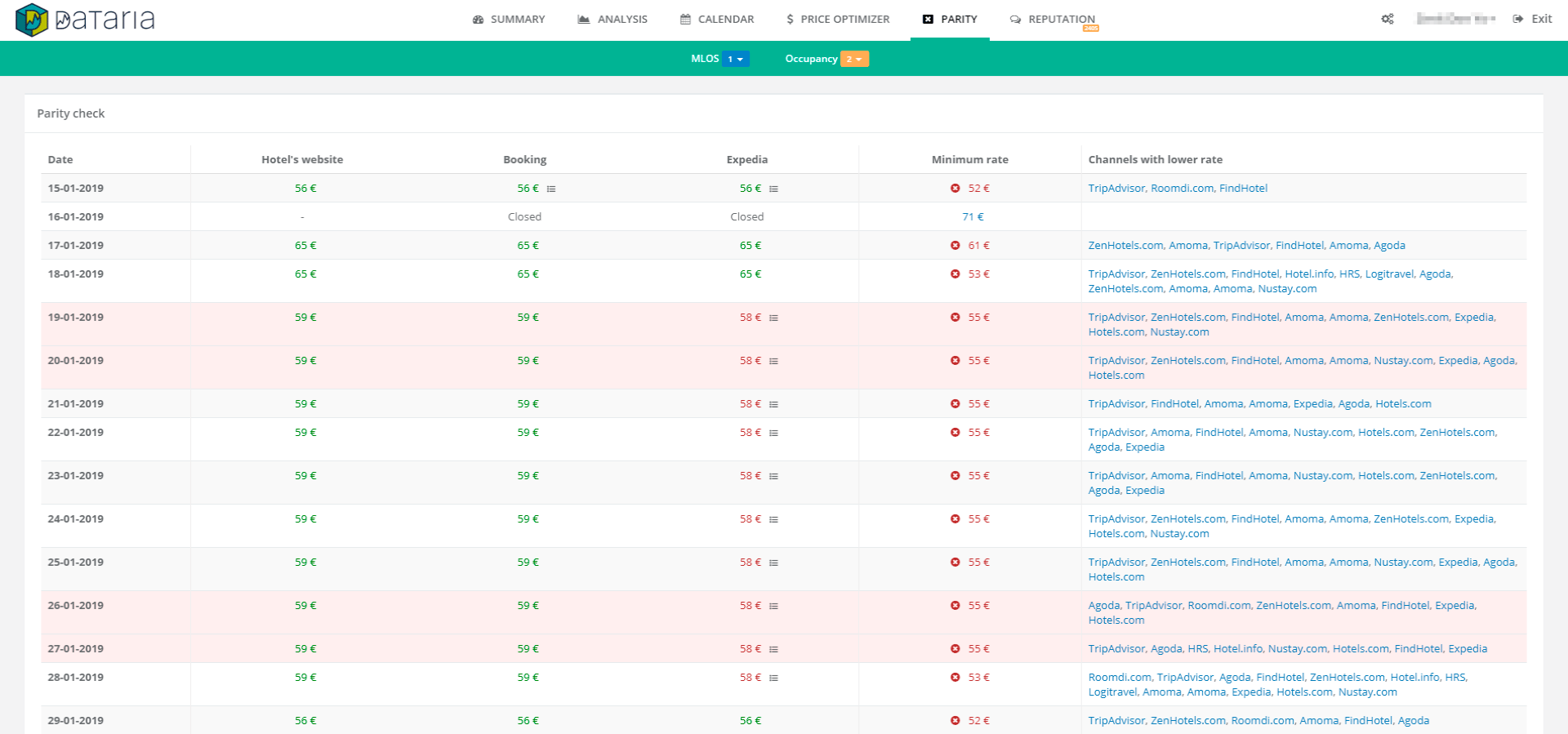Viewport: 1568px width, 734px height.
Task: Click the Reputation notification badge
Action: point(1091,29)
